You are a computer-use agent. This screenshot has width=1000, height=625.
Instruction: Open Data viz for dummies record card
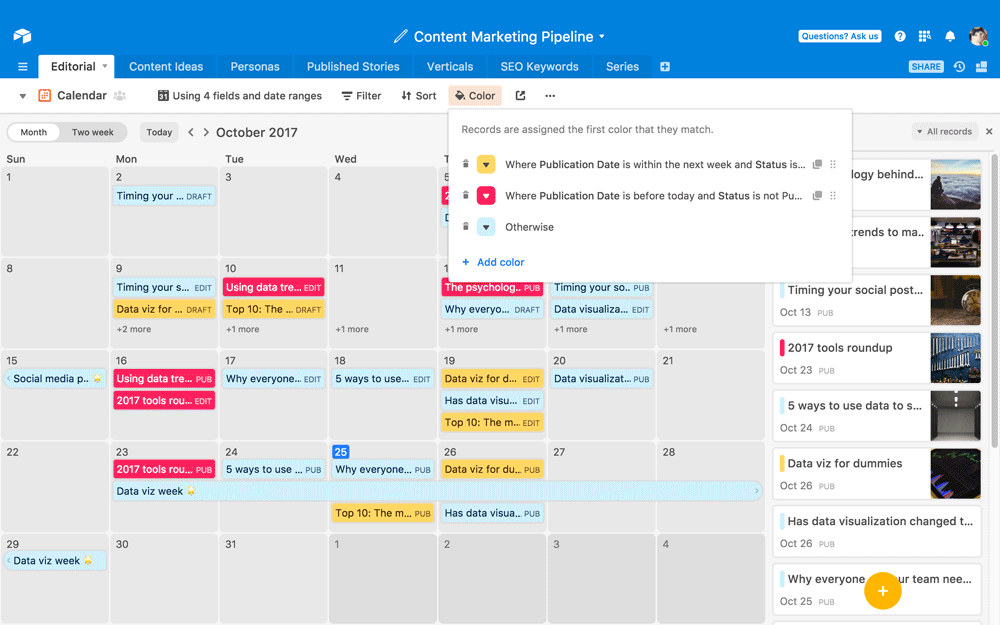click(x=877, y=474)
